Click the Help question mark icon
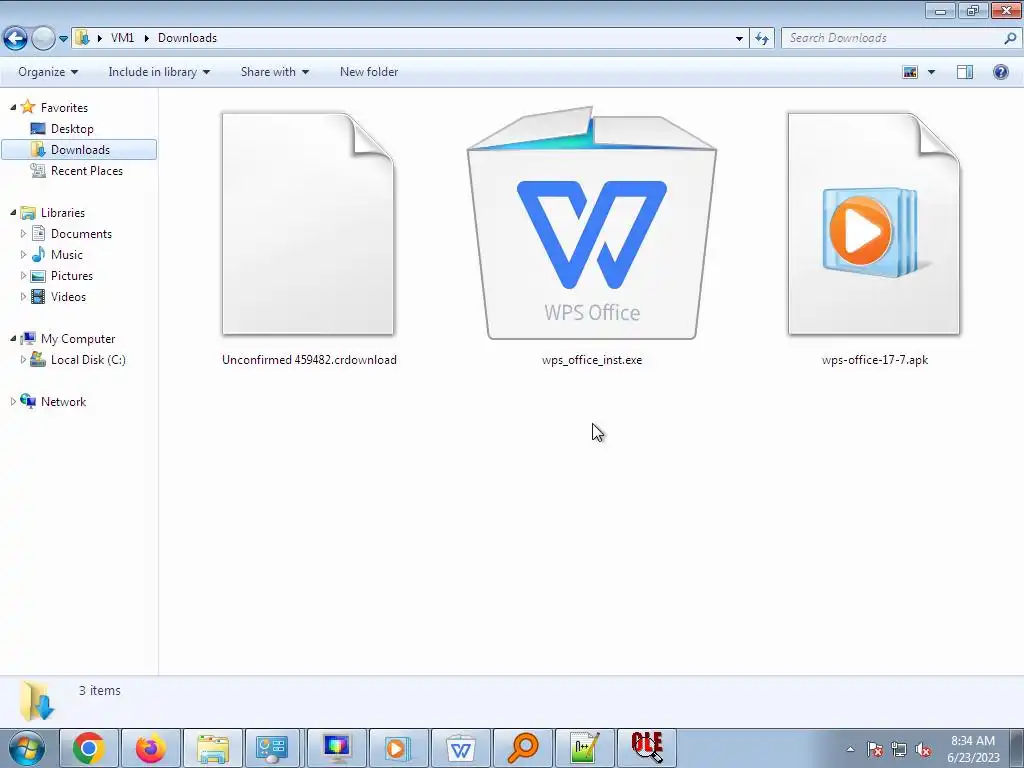Image resolution: width=1024 pixels, height=768 pixels. point(1000,72)
